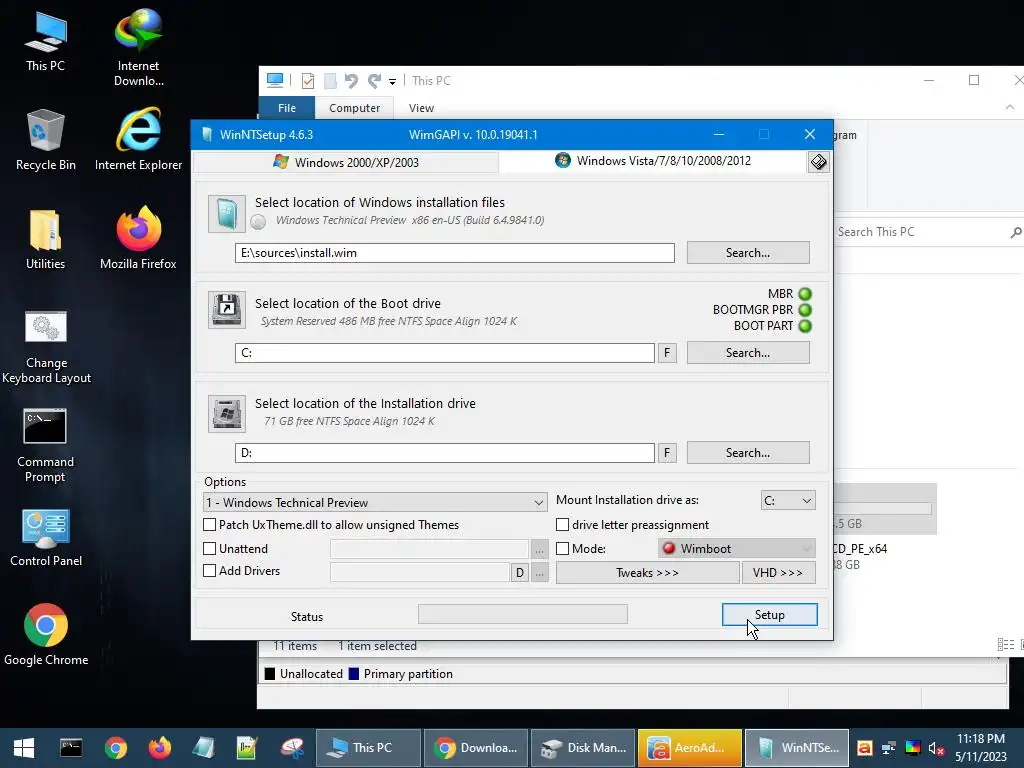
Task: Enable Patch UxTheme.dll checkbox
Action: [210, 524]
